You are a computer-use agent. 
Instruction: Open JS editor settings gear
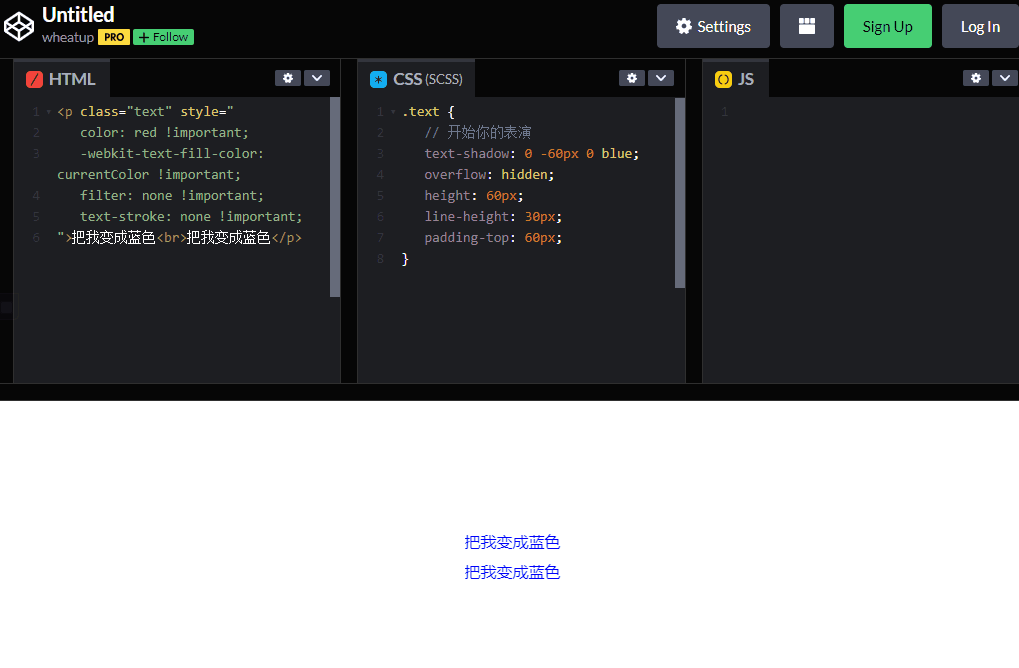point(976,78)
